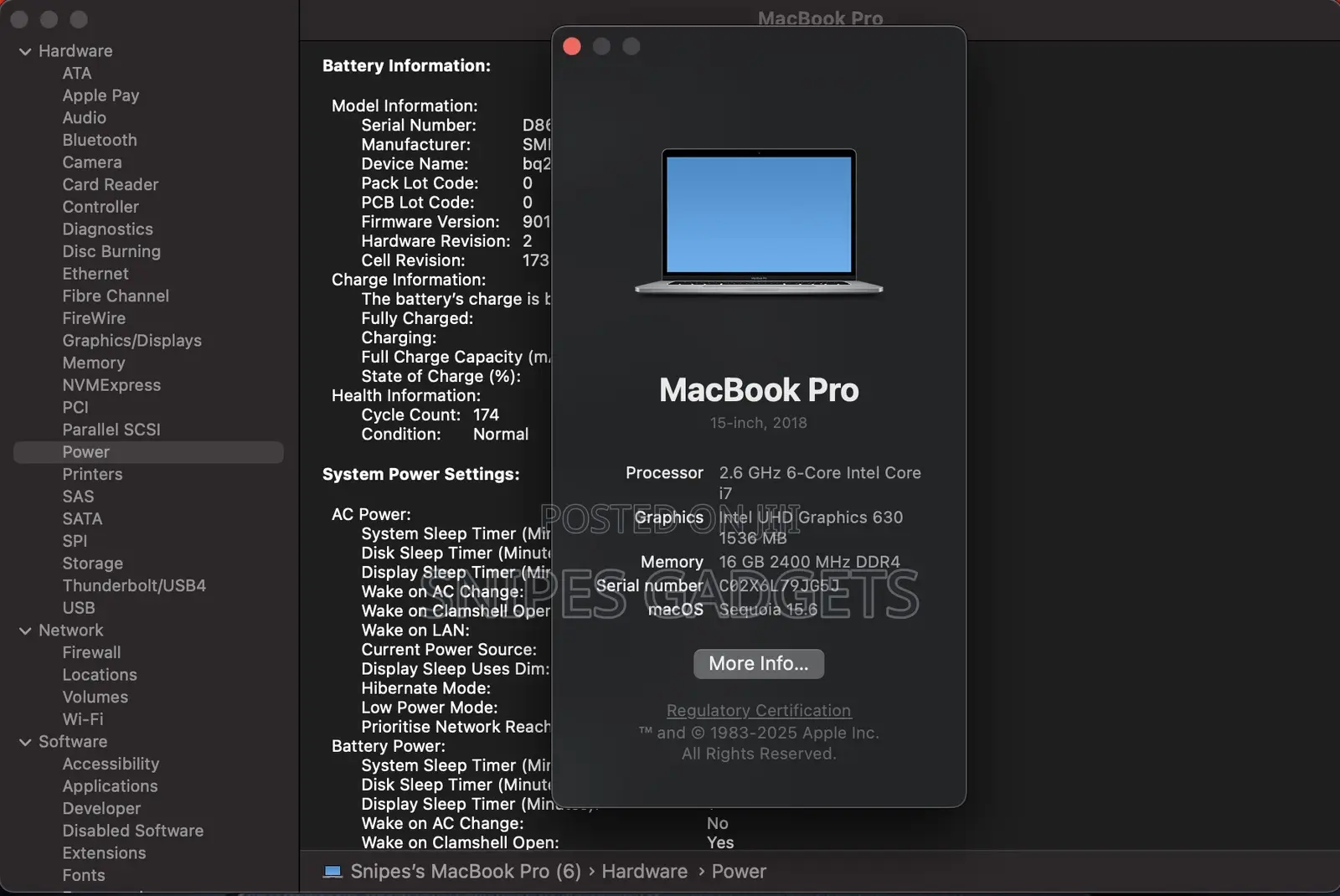Open Wi-Fi under Network
Image resolution: width=1340 pixels, height=896 pixels.
click(83, 719)
